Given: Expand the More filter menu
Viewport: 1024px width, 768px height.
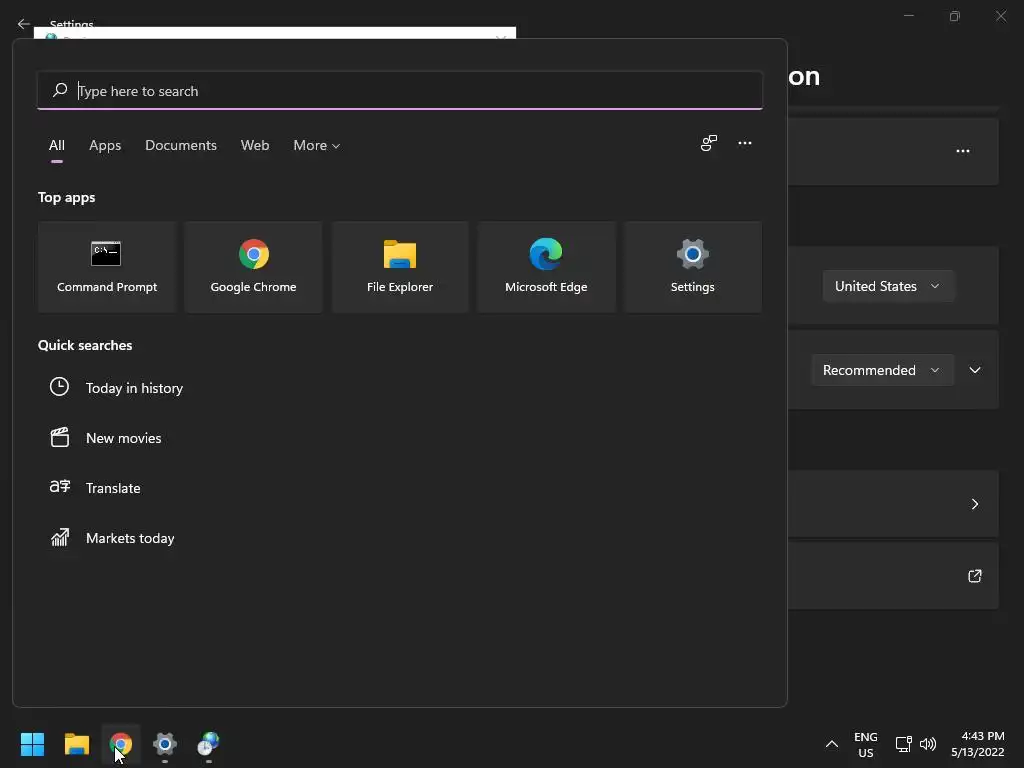Looking at the screenshot, I should pos(317,145).
